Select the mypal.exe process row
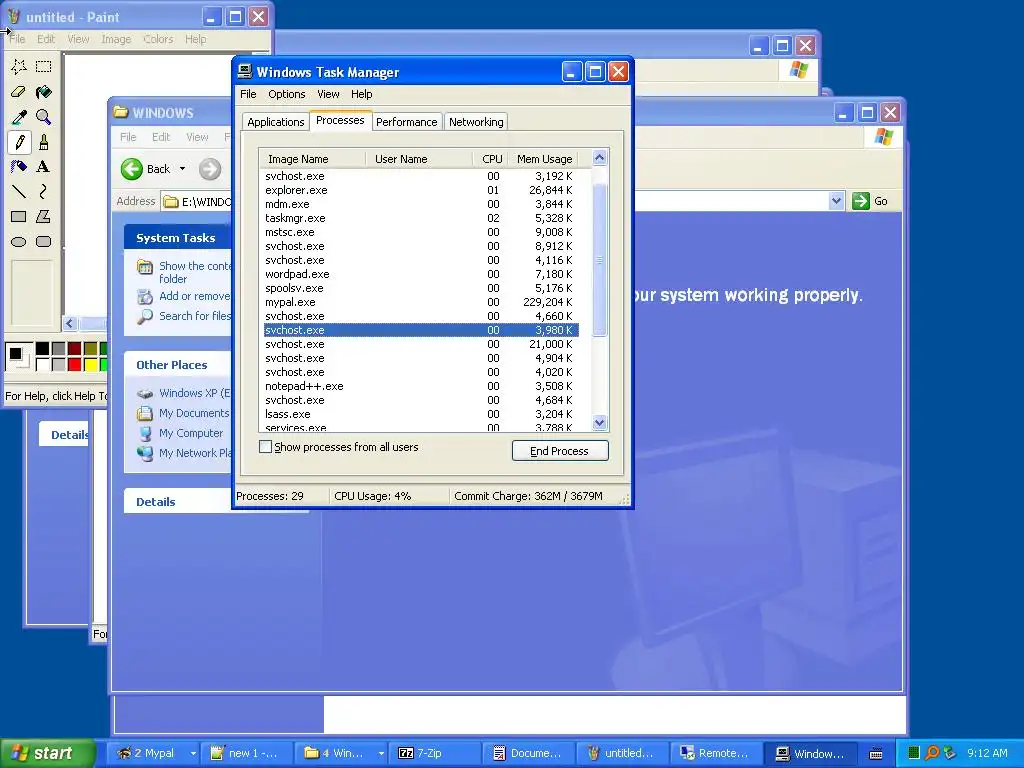Viewport: 1024px width, 768px height. (421, 302)
